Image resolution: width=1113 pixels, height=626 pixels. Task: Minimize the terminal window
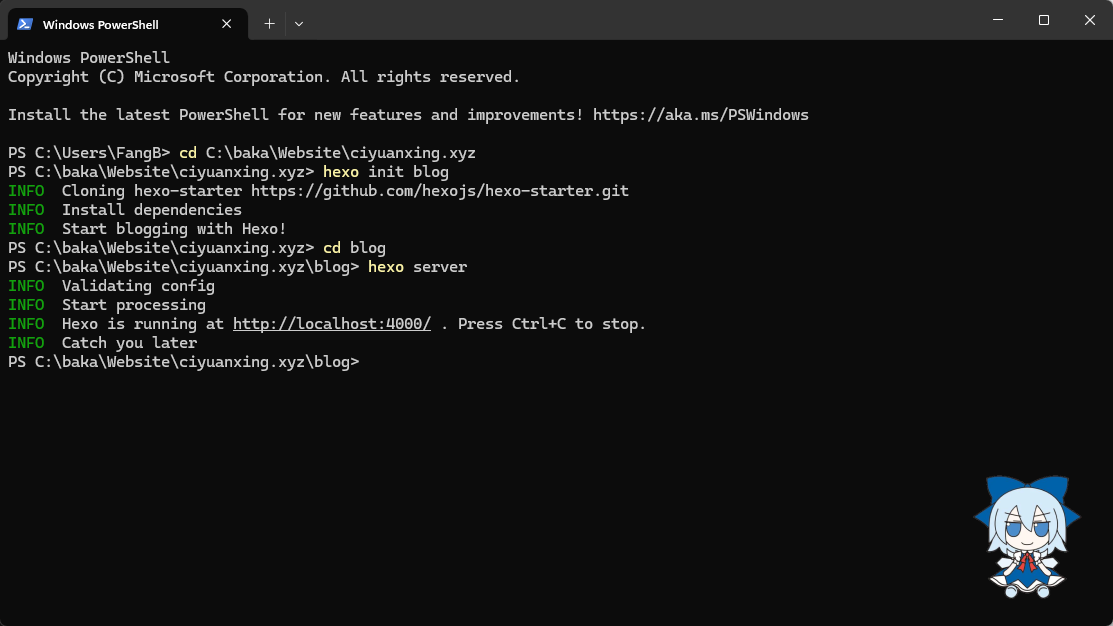click(998, 20)
